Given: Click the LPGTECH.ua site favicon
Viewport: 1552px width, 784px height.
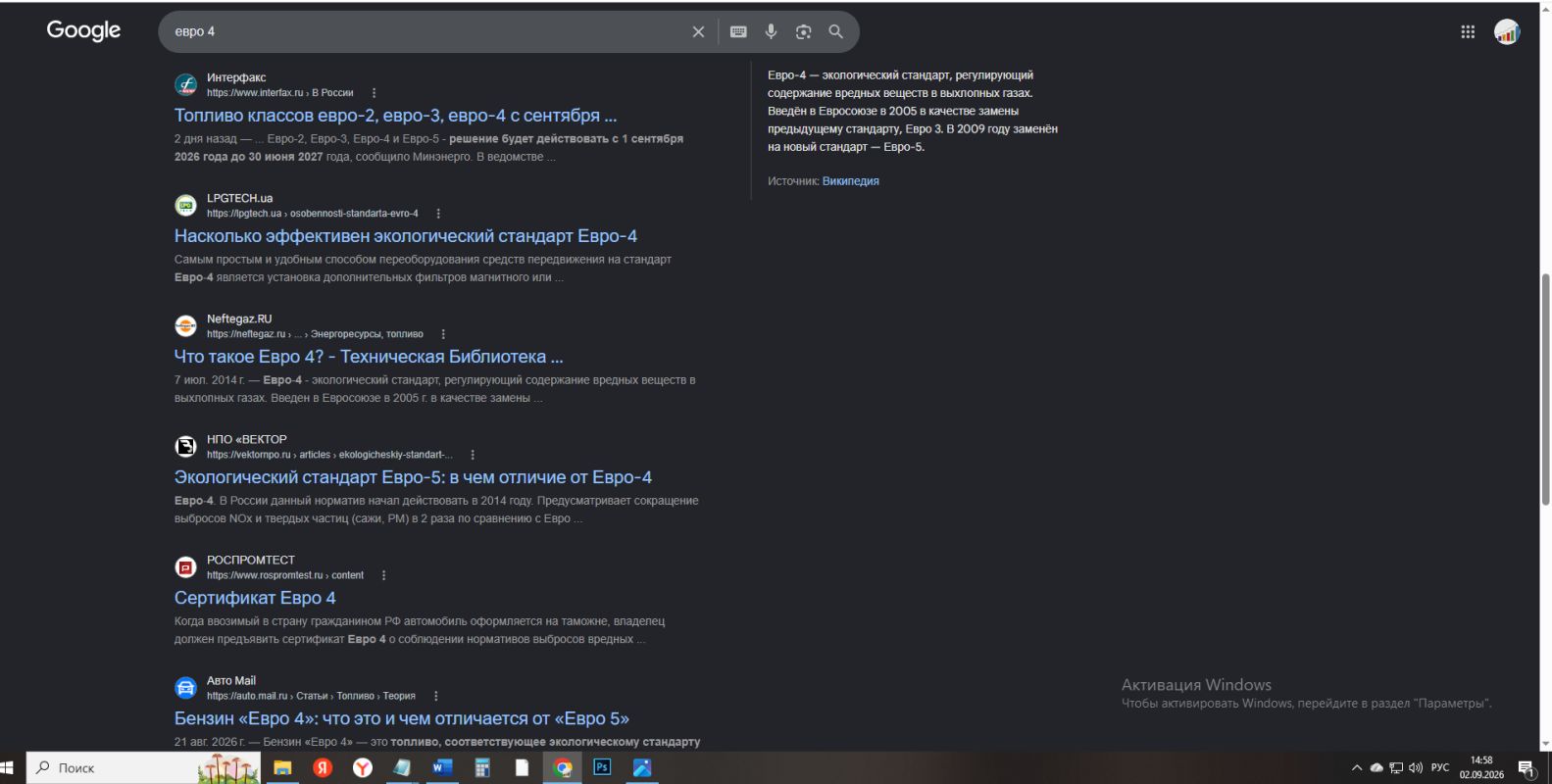Looking at the screenshot, I should [x=185, y=205].
